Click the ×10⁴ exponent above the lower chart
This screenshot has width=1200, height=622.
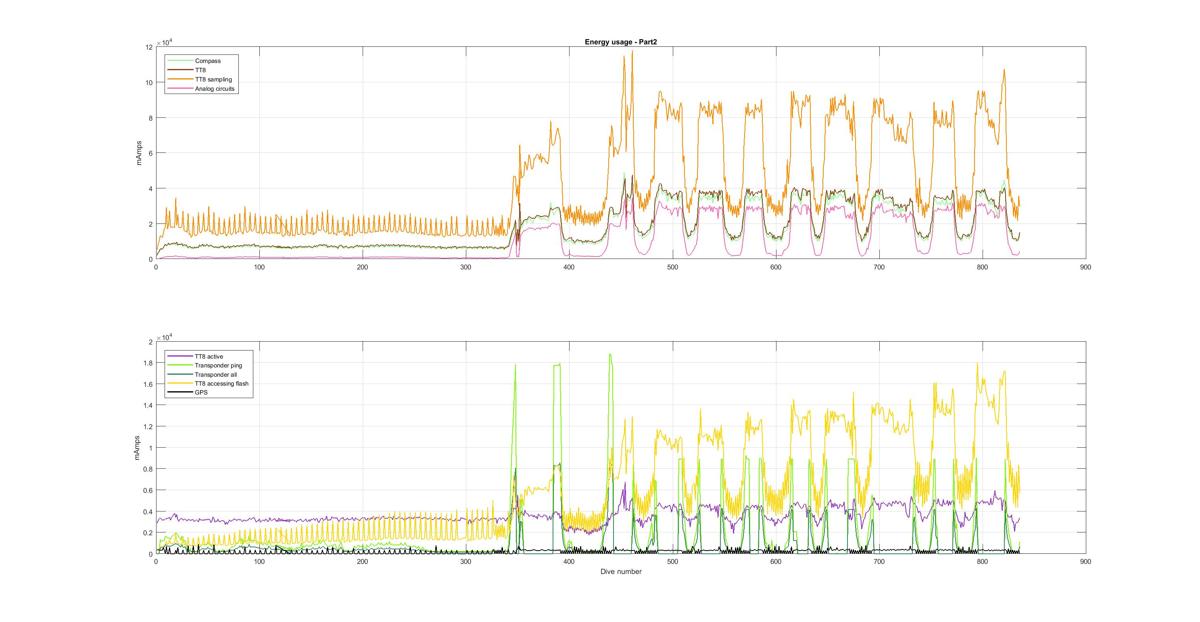166,337
